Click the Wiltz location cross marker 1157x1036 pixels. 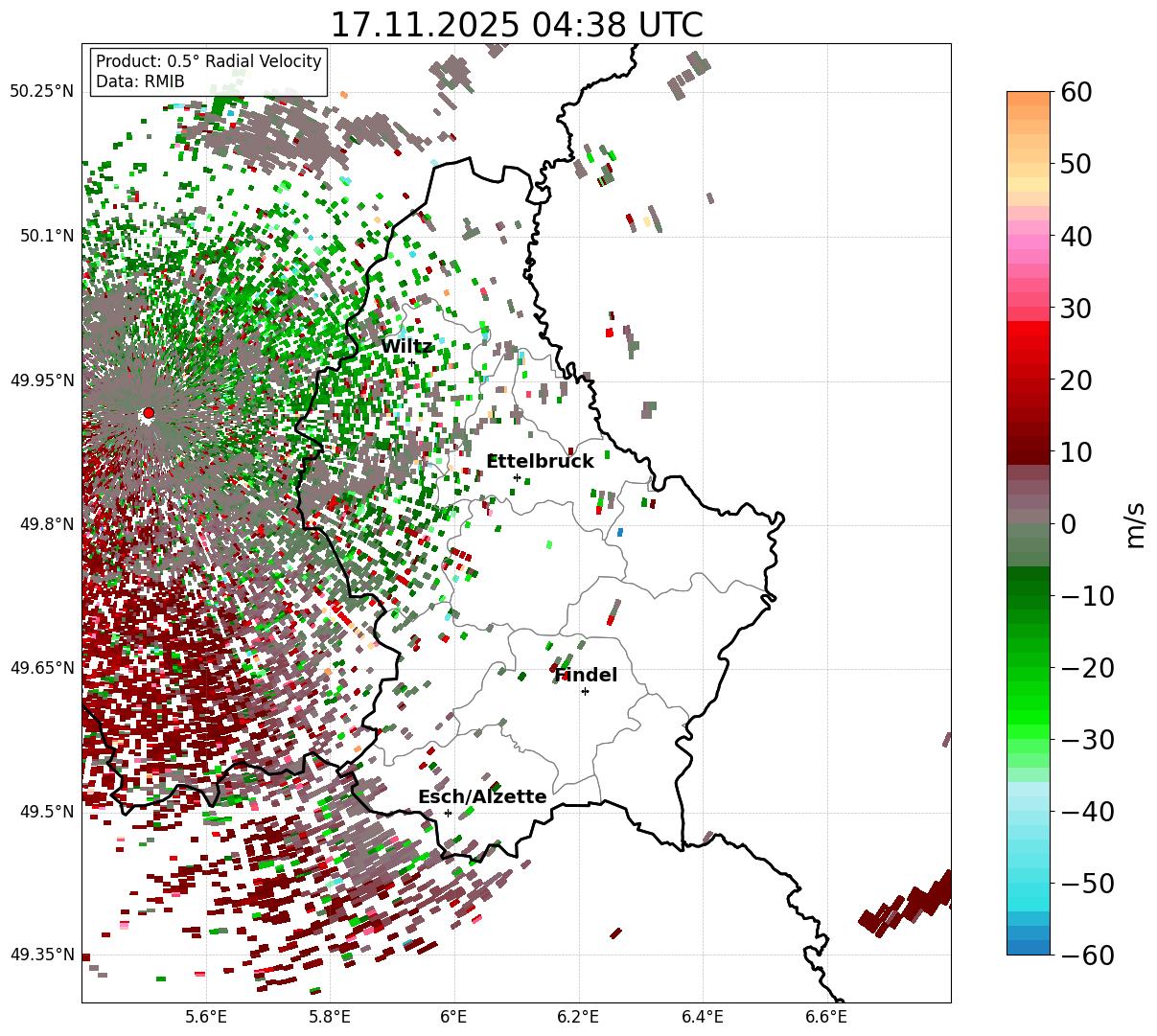(x=412, y=362)
